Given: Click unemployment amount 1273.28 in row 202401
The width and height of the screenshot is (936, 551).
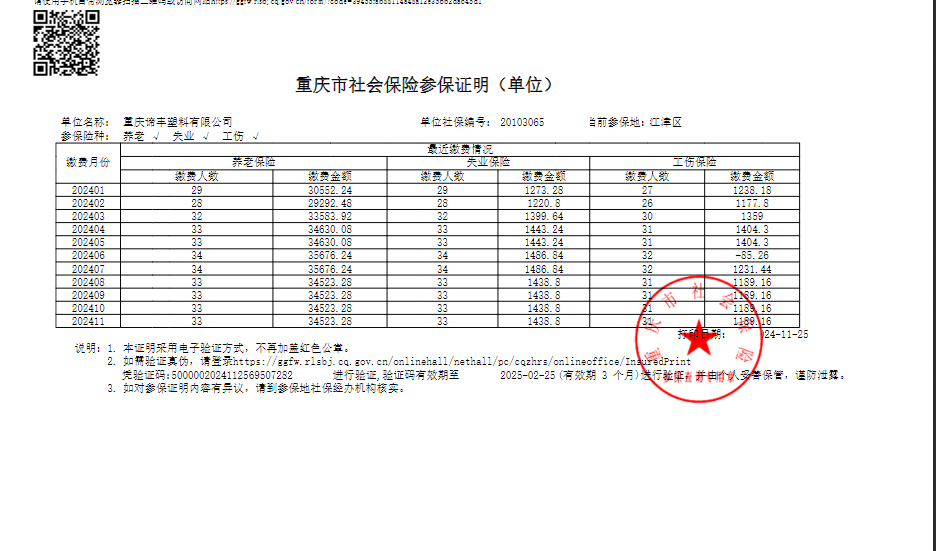Looking at the screenshot, I should [x=544, y=190].
